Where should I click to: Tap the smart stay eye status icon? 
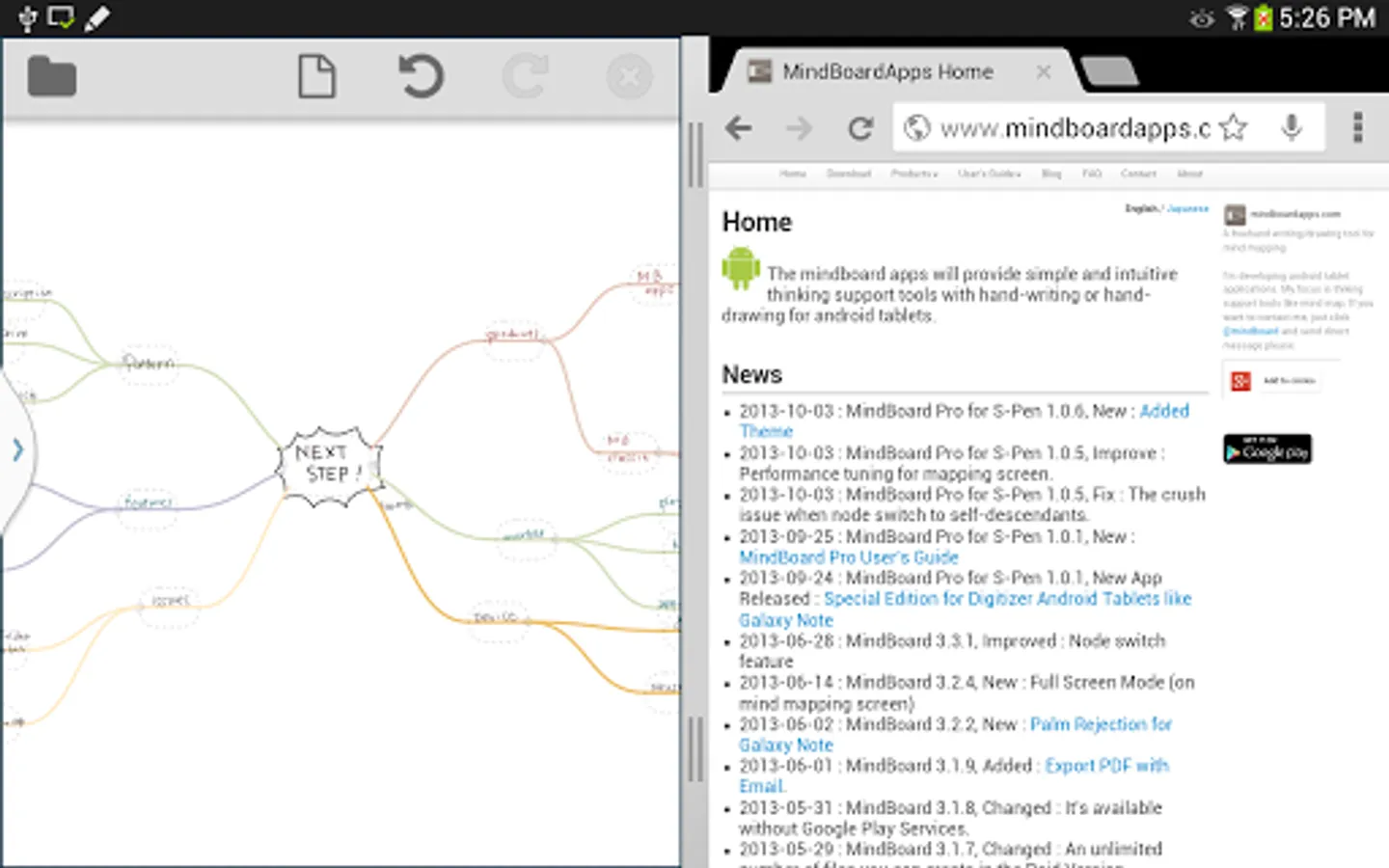[x=1202, y=18]
